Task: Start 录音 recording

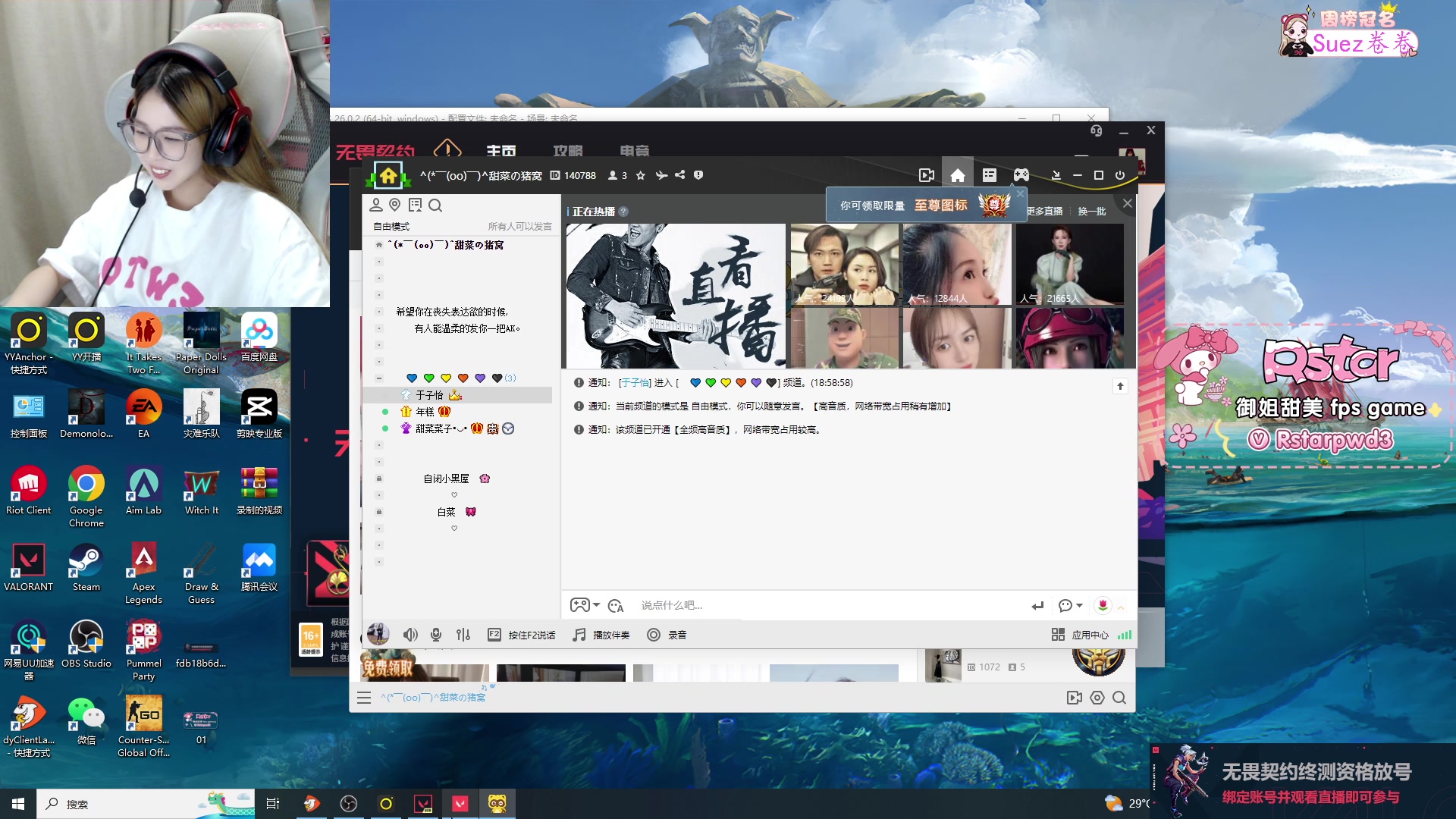Action: [x=667, y=635]
